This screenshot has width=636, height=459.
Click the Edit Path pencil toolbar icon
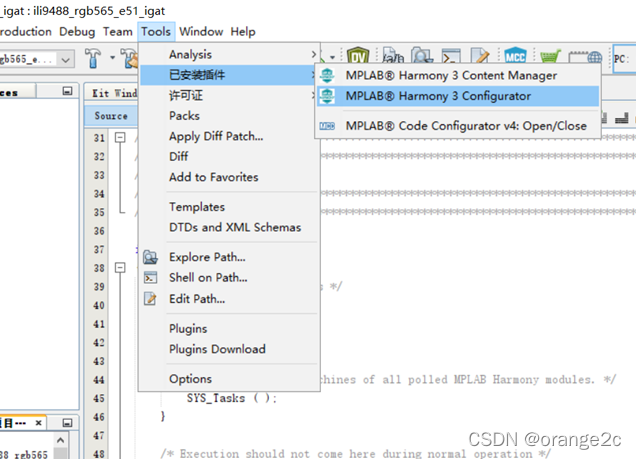[480, 56]
